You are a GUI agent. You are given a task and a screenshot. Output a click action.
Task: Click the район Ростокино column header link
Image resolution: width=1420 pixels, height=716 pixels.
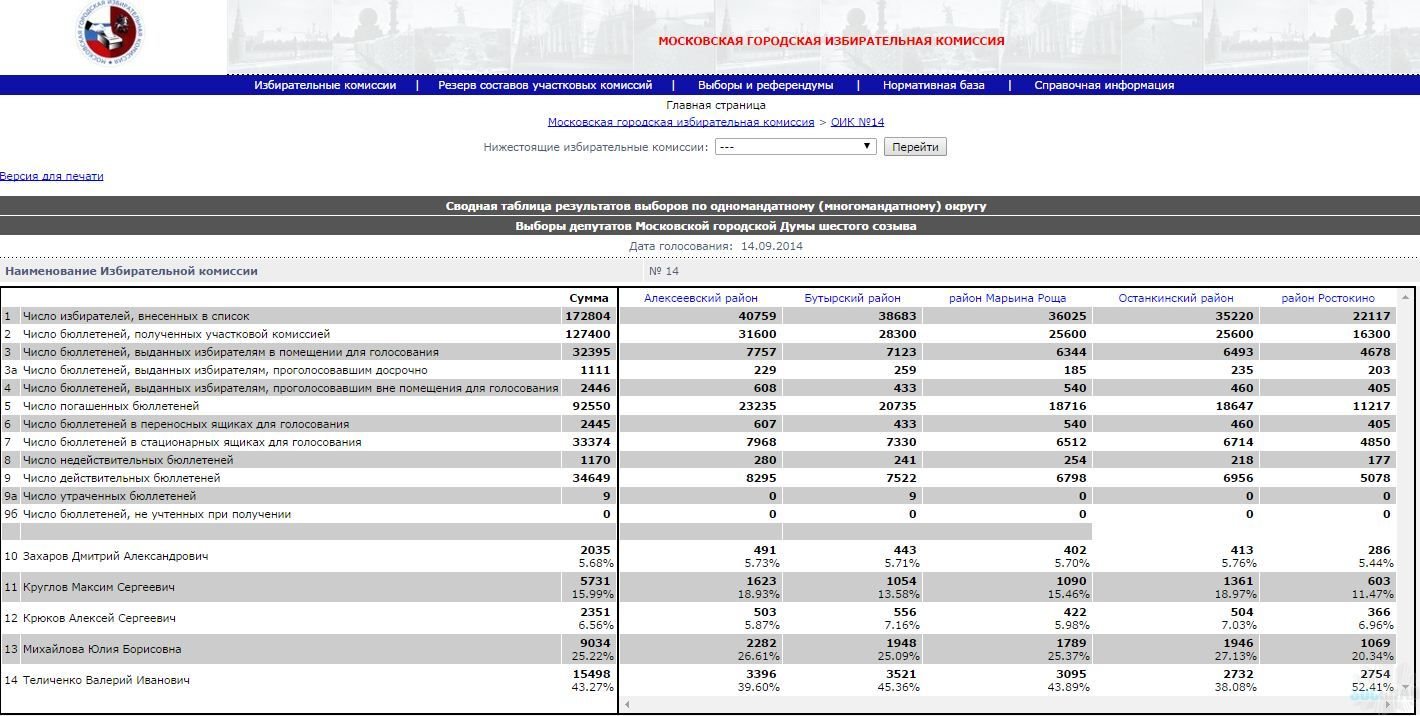tap(1328, 298)
